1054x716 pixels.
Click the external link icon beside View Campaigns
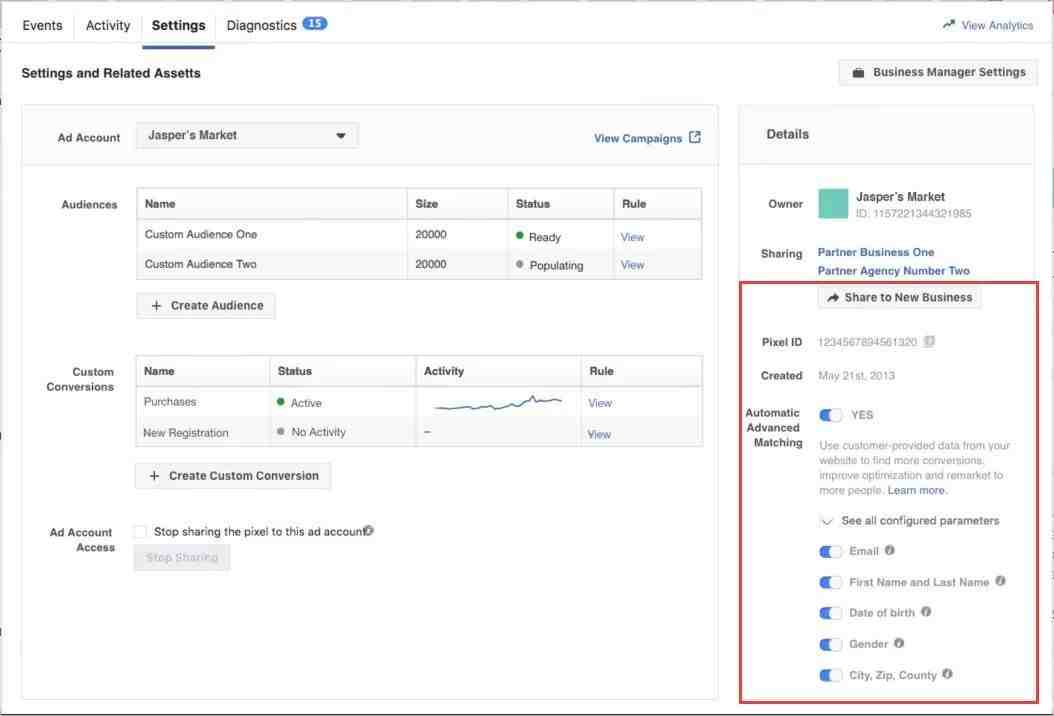(x=695, y=137)
